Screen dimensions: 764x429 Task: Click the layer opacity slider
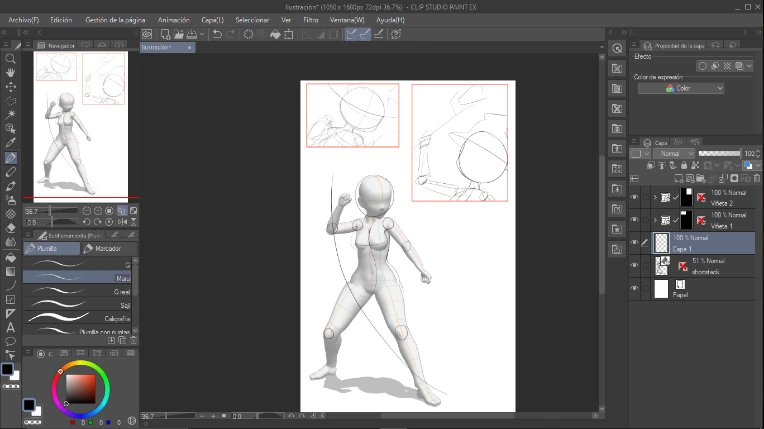tap(719, 154)
